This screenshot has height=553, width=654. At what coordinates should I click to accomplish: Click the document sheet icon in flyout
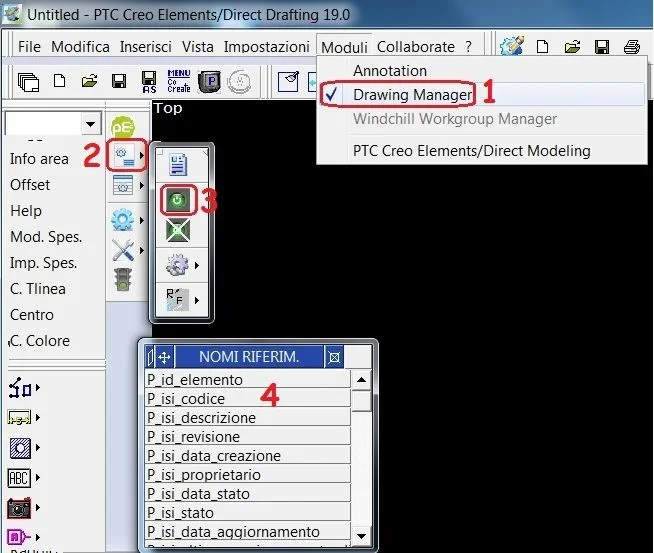click(179, 165)
